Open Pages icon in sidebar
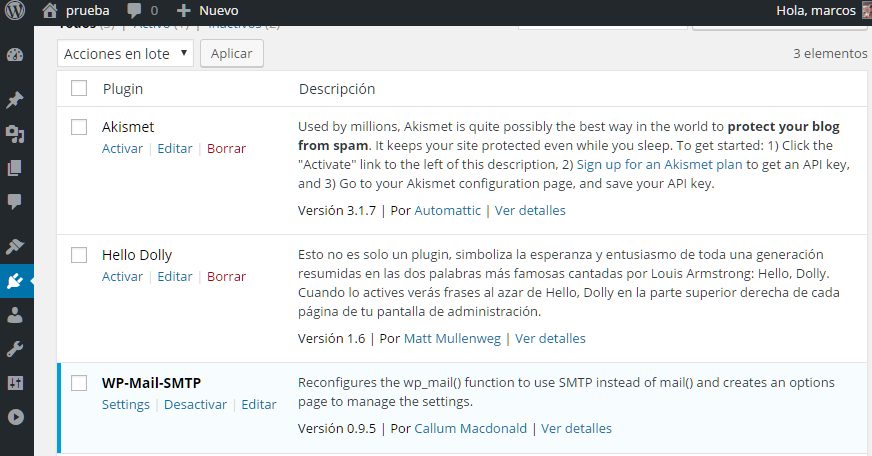This screenshot has width=872, height=456. (15, 168)
